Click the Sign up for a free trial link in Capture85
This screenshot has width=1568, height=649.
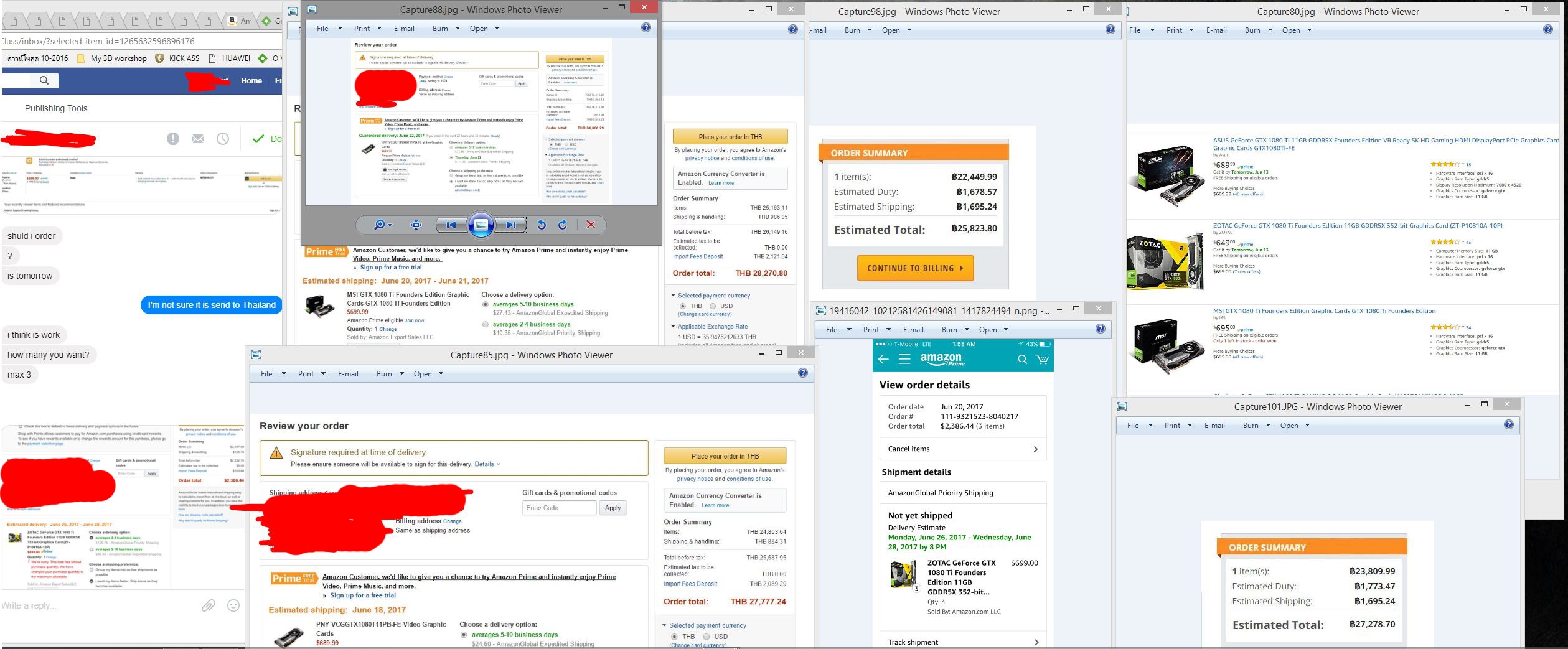(x=363, y=595)
